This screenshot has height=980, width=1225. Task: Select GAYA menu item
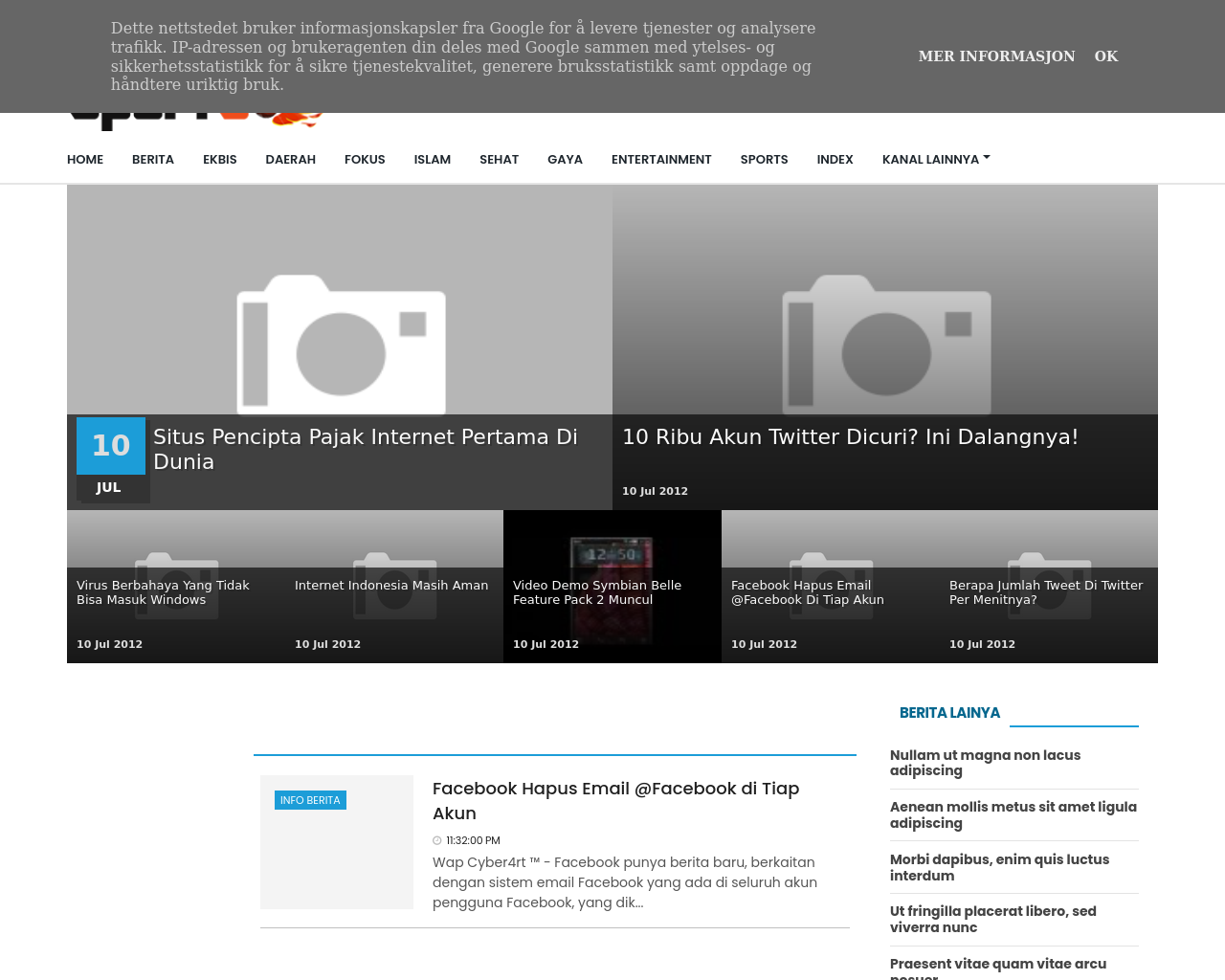click(x=565, y=160)
